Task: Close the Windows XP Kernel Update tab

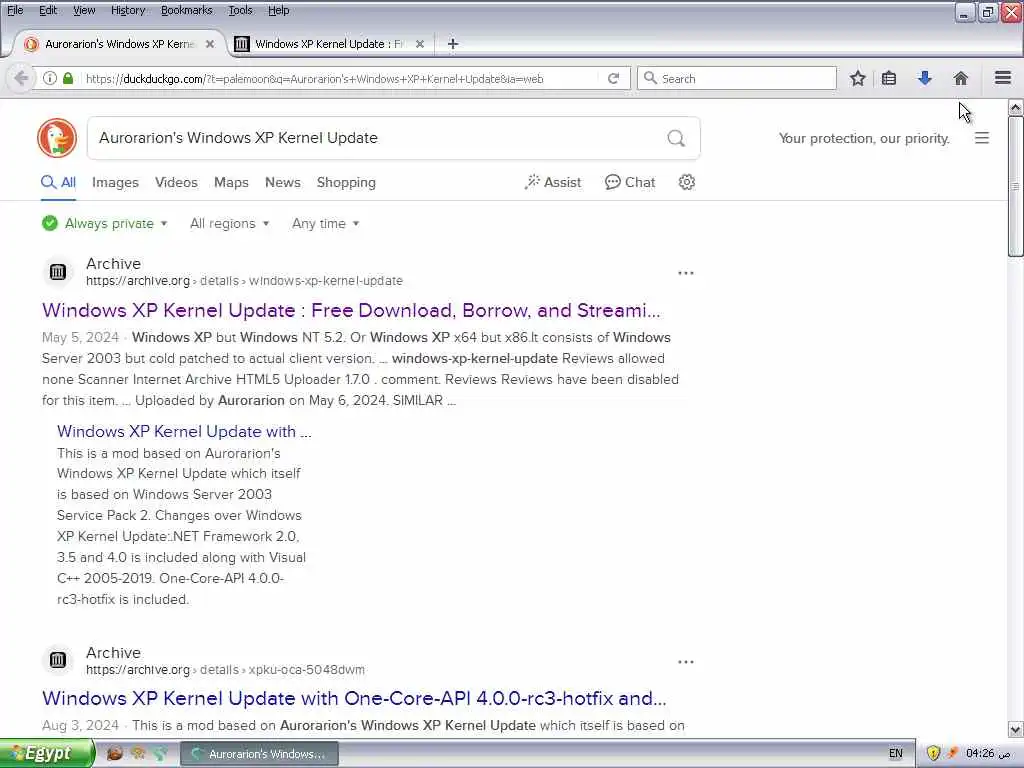Action: (x=420, y=44)
